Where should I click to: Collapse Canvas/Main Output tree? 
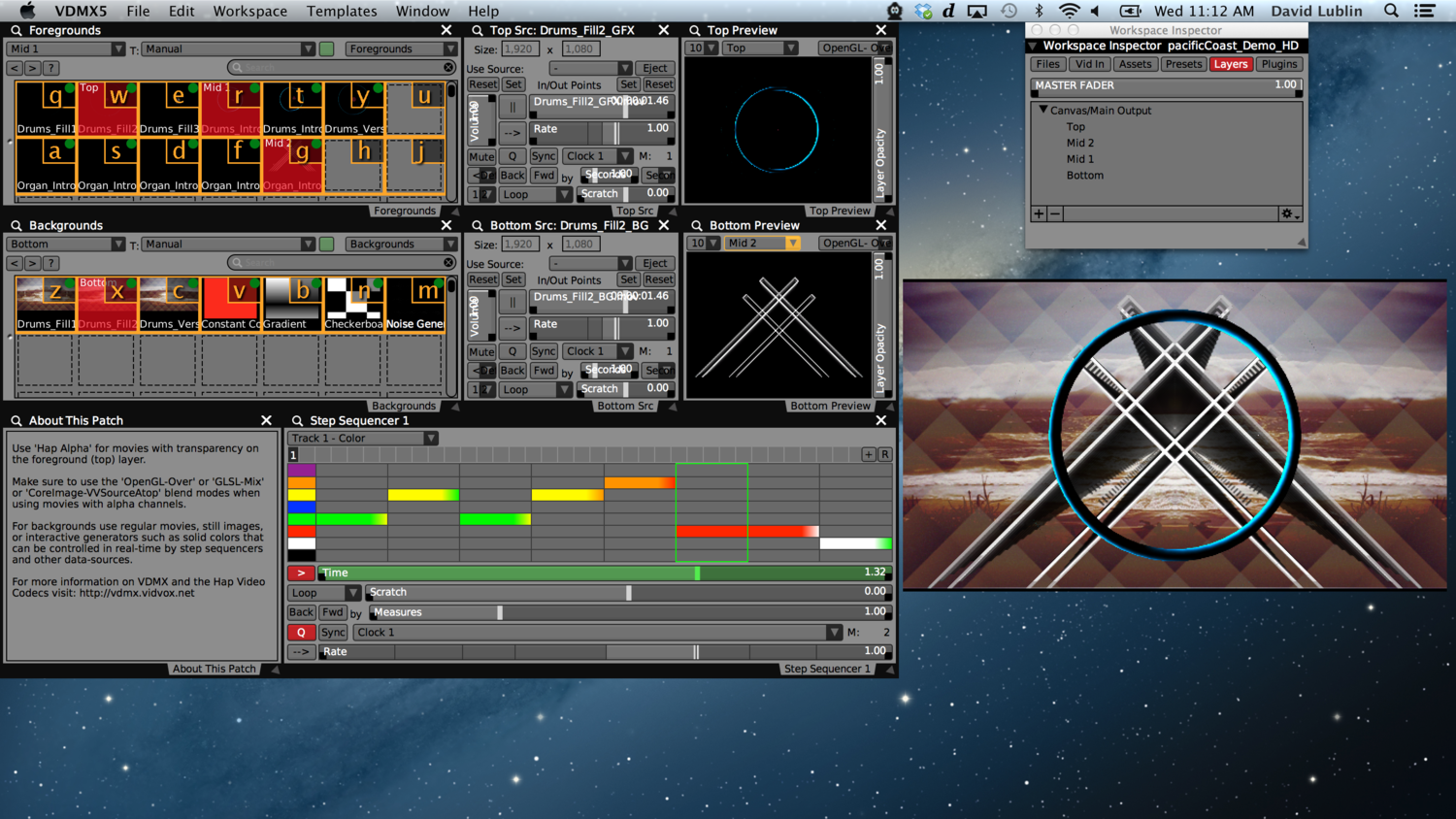(x=1043, y=111)
